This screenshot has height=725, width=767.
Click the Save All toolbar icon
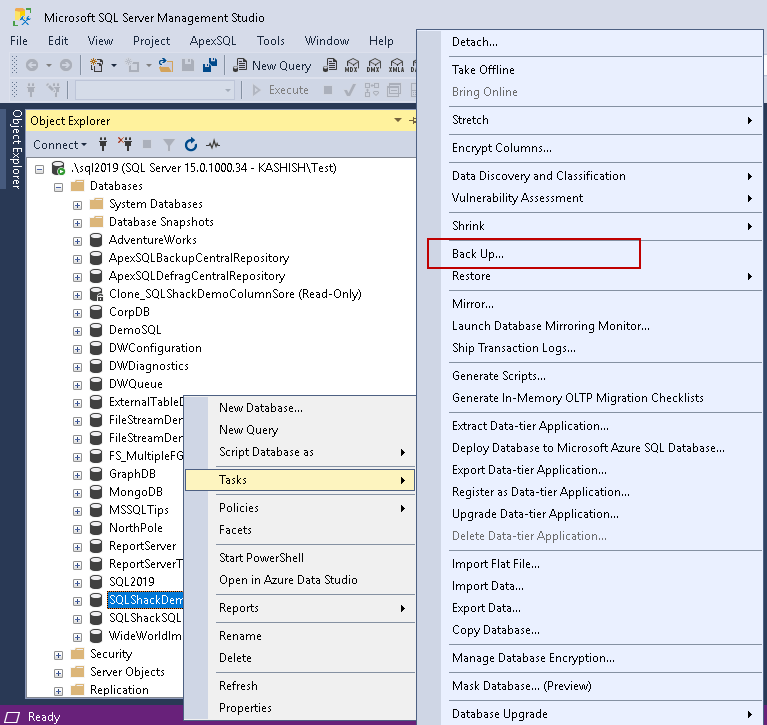coord(210,66)
